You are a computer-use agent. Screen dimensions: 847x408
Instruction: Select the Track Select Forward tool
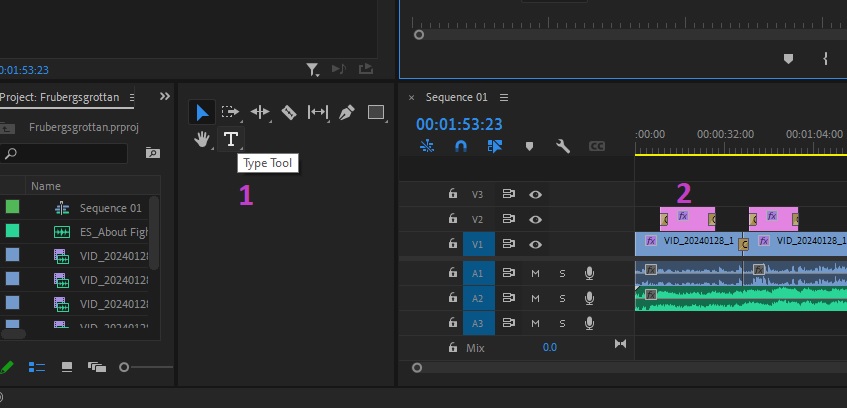[231, 112]
